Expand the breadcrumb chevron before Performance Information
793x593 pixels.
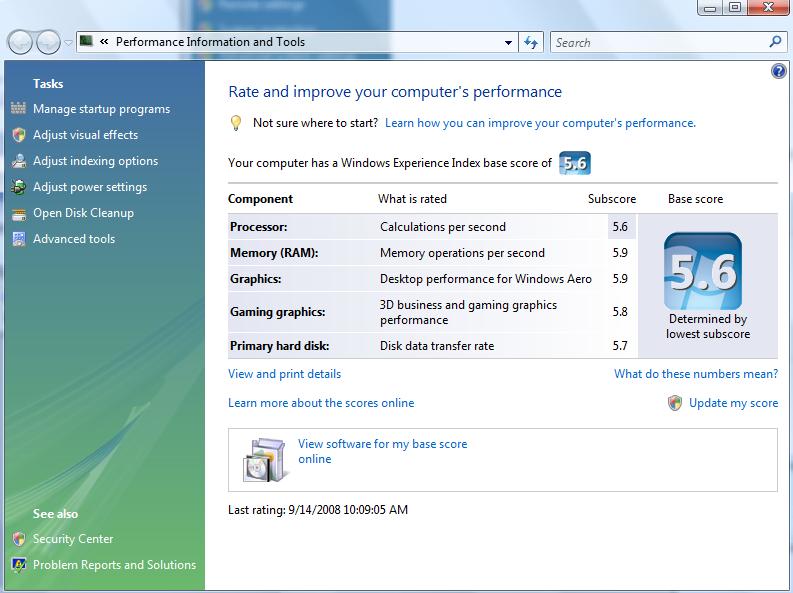click(104, 42)
